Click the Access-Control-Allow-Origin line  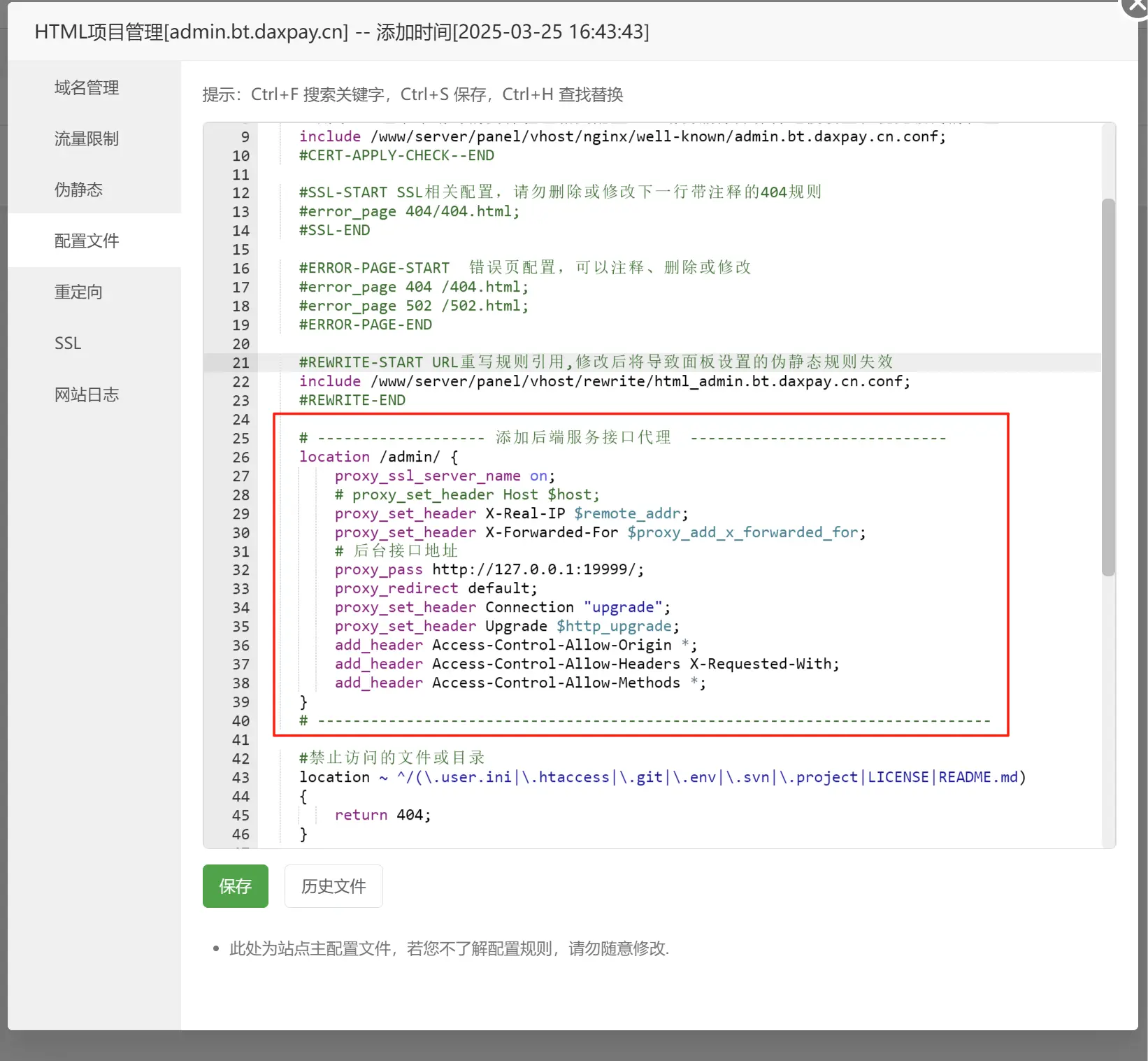(x=515, y=645)
